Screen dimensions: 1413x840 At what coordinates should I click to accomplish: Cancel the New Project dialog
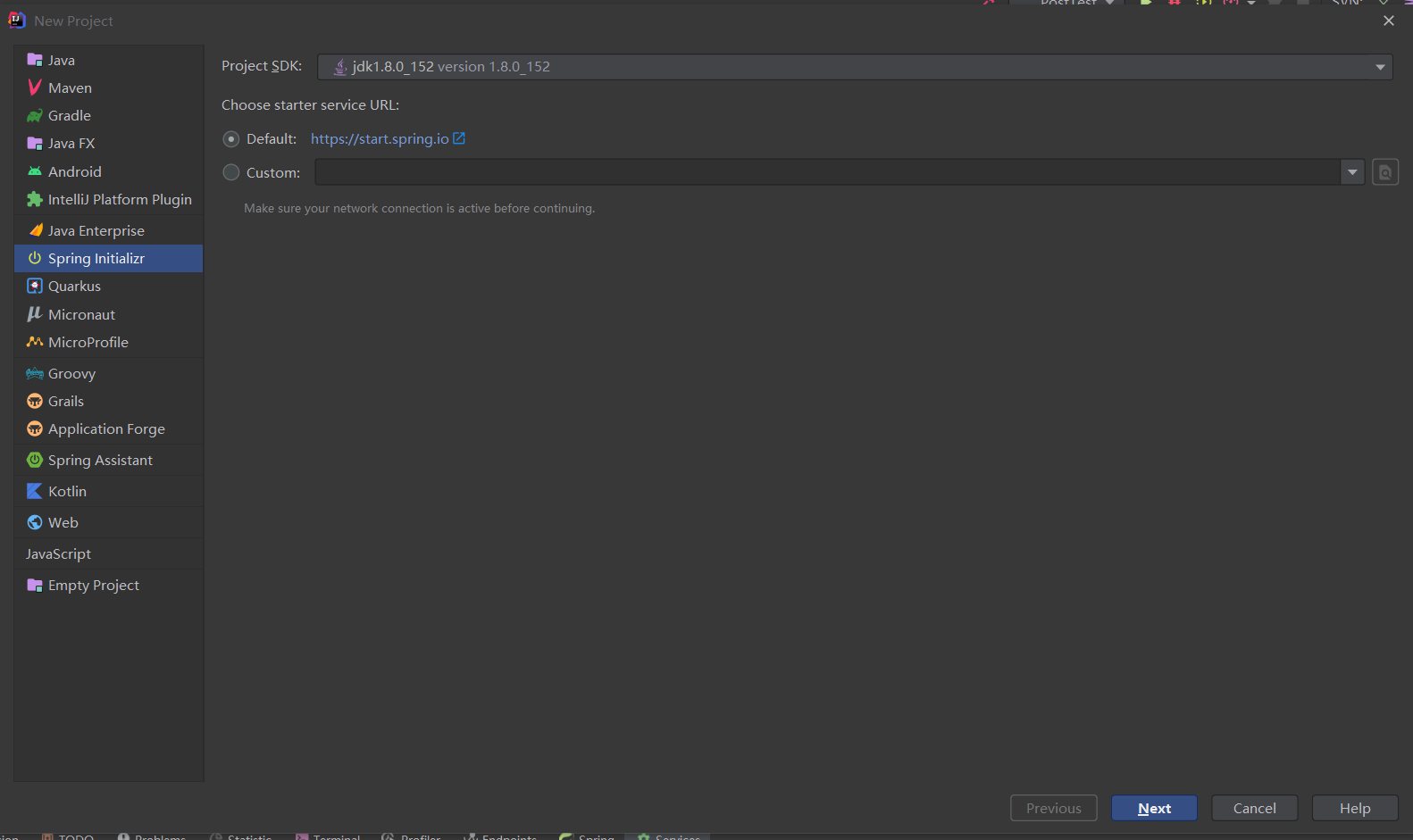coord(1254,808)
